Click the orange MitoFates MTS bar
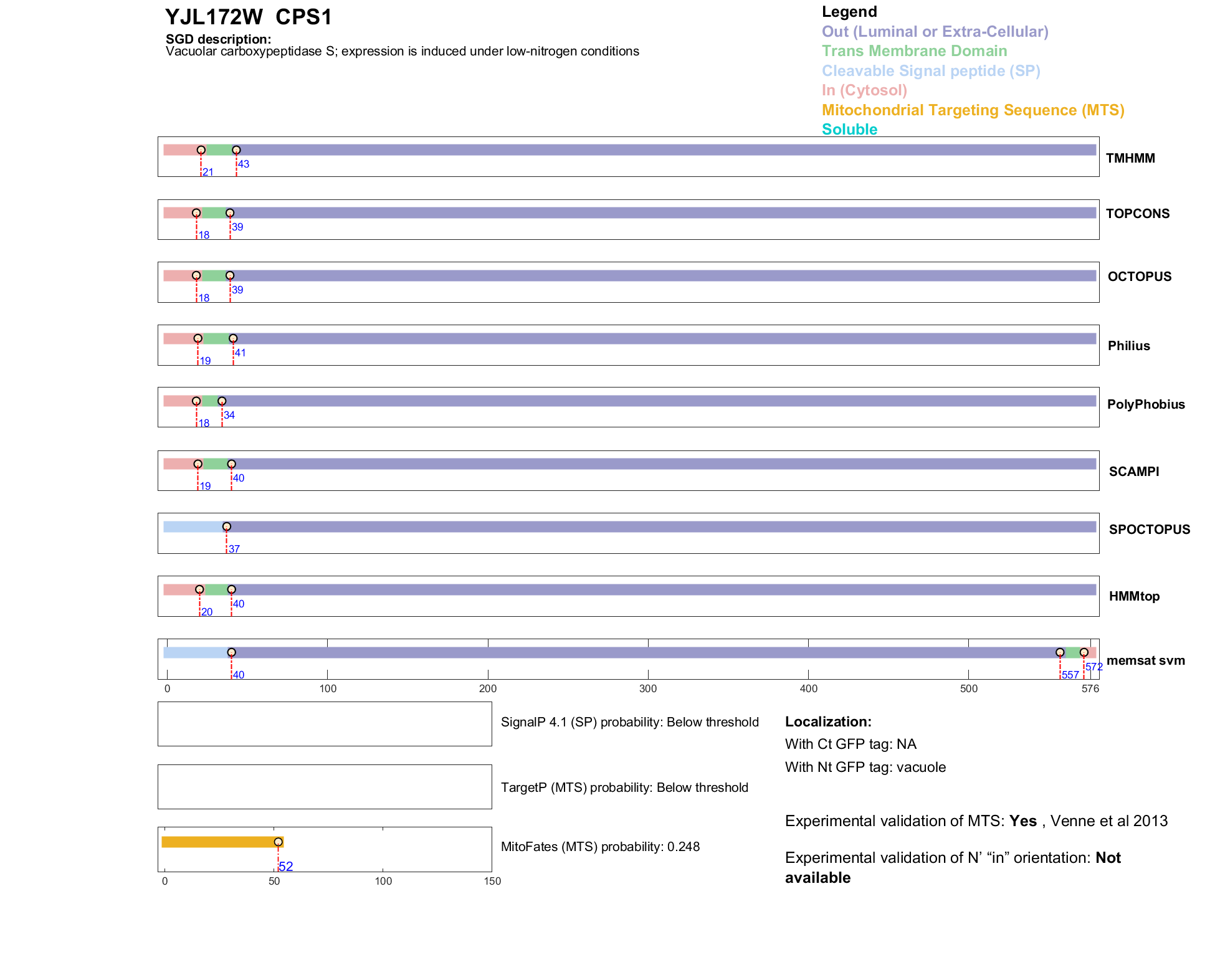 pos(218,842)
